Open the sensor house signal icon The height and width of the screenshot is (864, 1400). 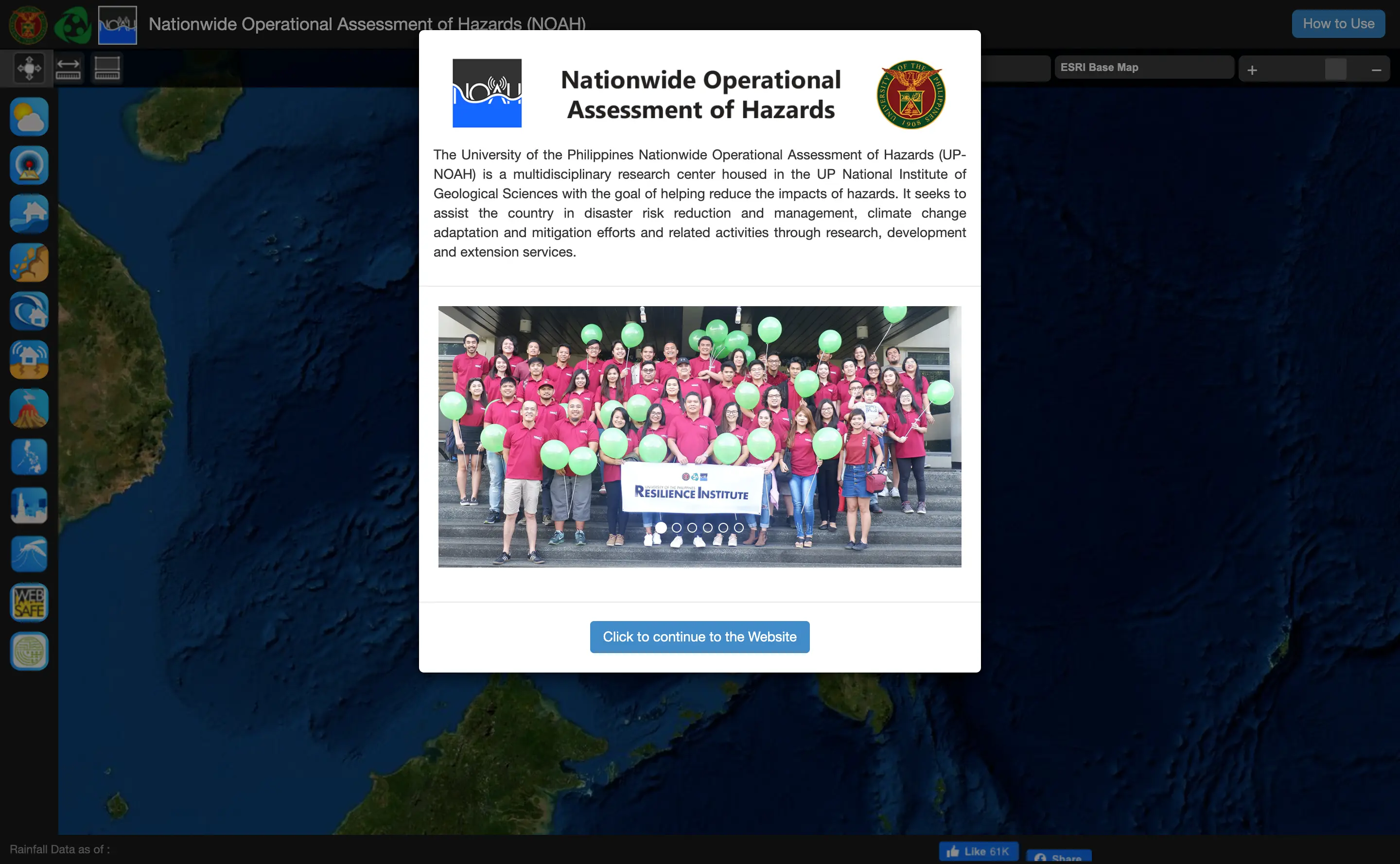point(29,360)
